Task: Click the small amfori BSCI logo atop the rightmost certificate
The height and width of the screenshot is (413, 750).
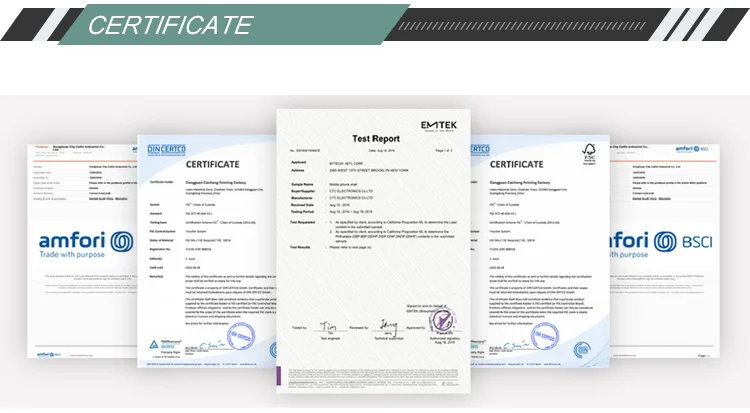Action: point(692,149)
